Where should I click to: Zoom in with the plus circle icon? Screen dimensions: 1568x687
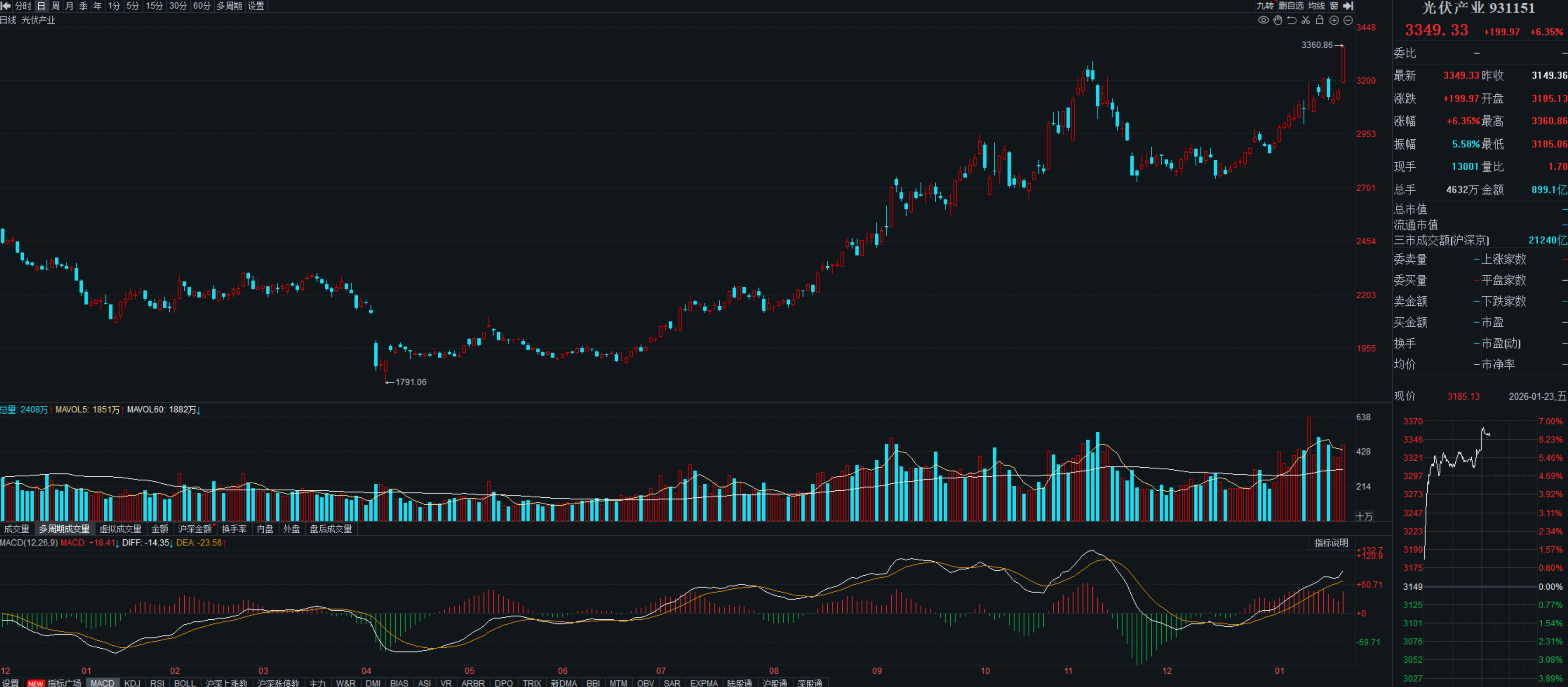click(1334, 20)
